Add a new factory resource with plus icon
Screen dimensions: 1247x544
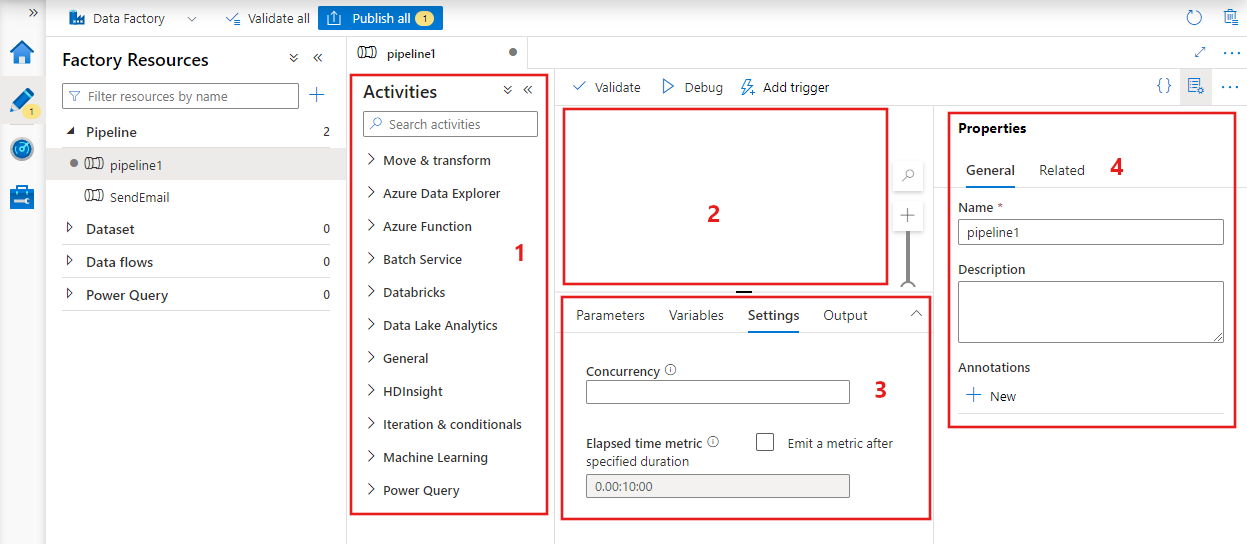coord(316,95)
